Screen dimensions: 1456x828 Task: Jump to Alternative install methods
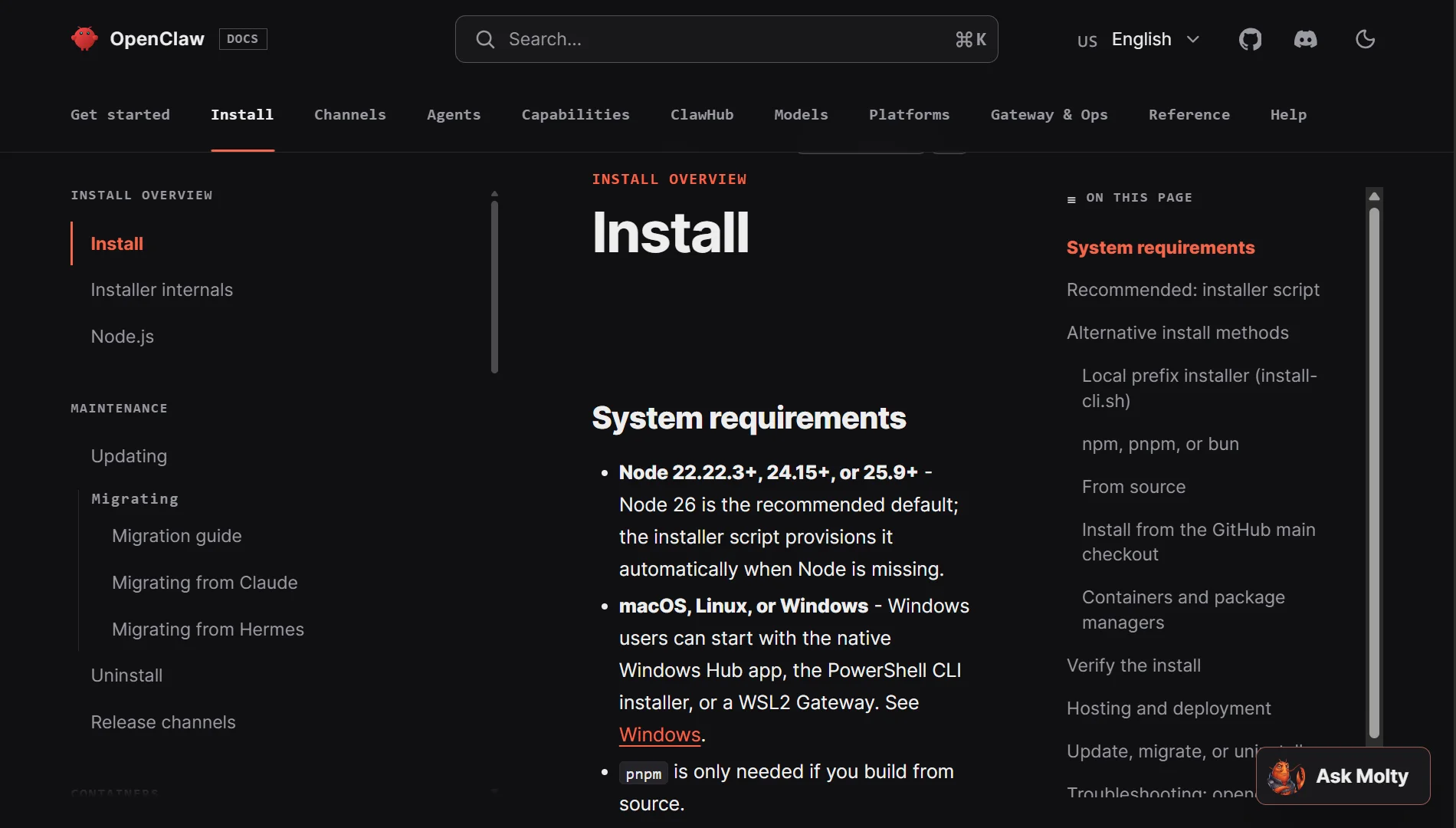[1177, 333]
